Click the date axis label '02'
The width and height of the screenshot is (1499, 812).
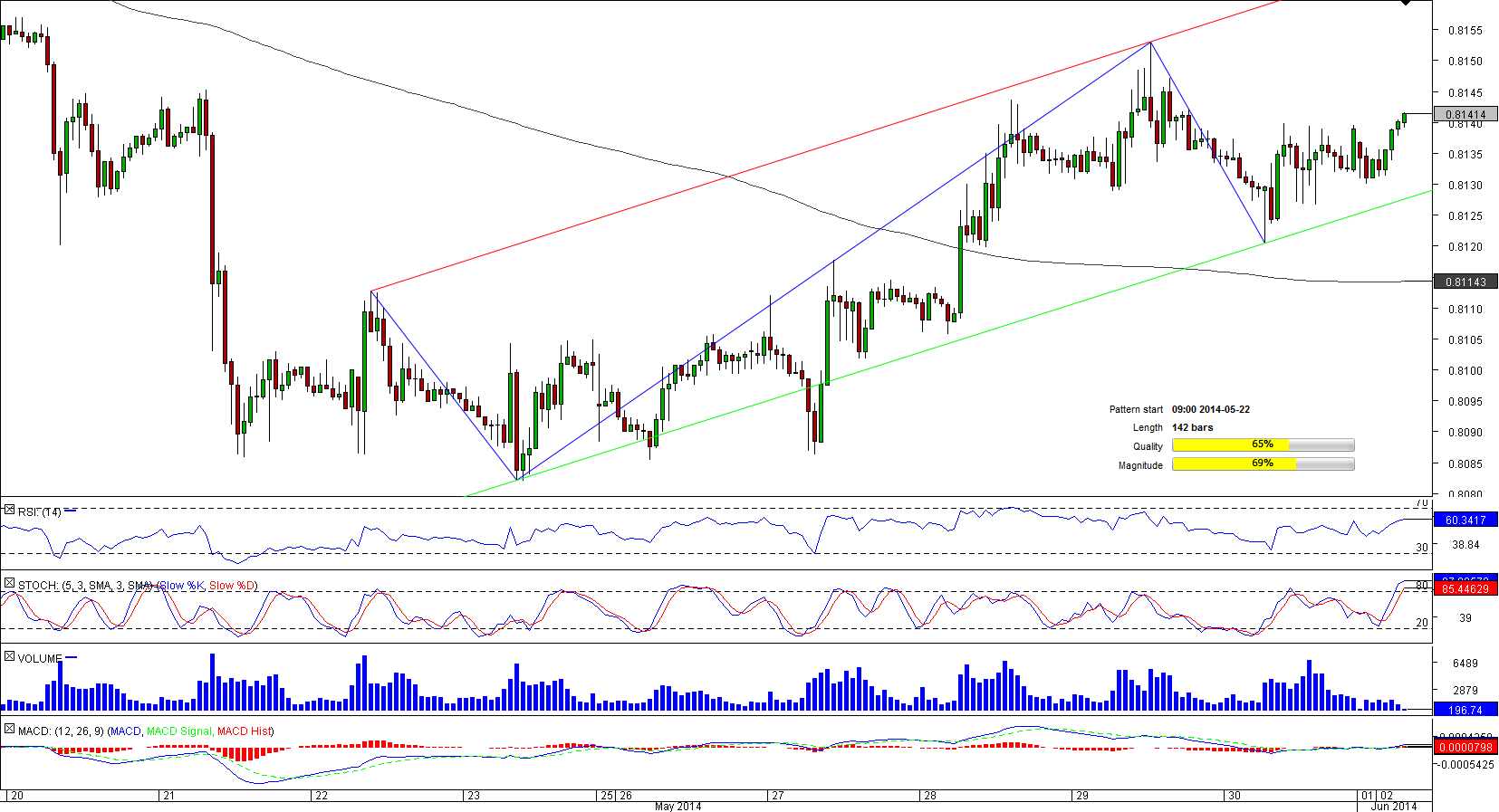pyautogui.click(x=1387, y=796)
